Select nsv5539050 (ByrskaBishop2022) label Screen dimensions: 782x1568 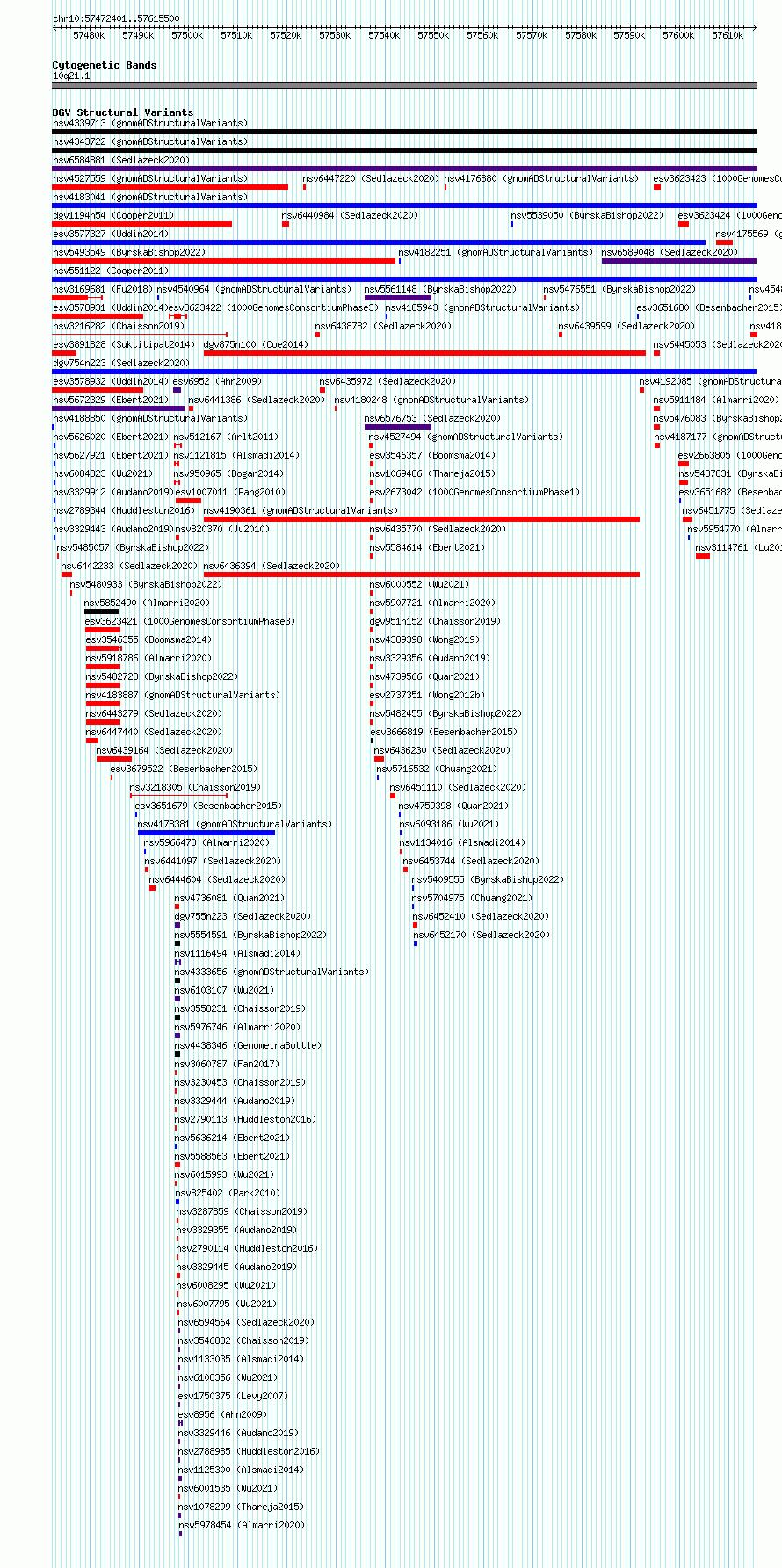(x=587, y=215)
